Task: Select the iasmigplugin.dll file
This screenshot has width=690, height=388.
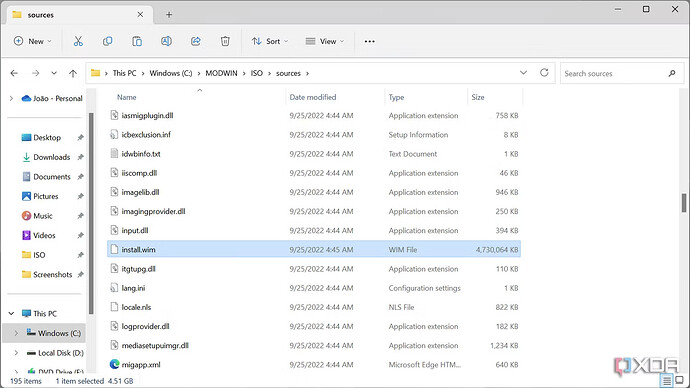Action: pos(314,115)
